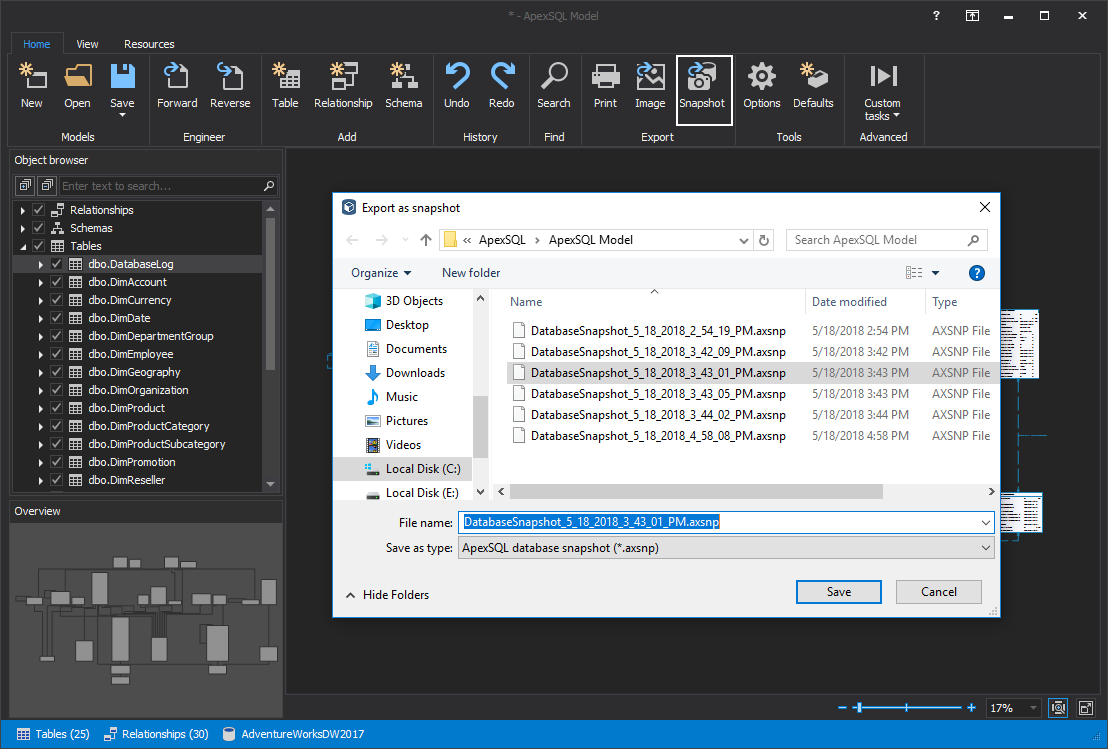The width and height of the screenshot is (1108, 749).
Task: Open the Defaults tool
Action: pyautogui.click(x=813, y=85)
